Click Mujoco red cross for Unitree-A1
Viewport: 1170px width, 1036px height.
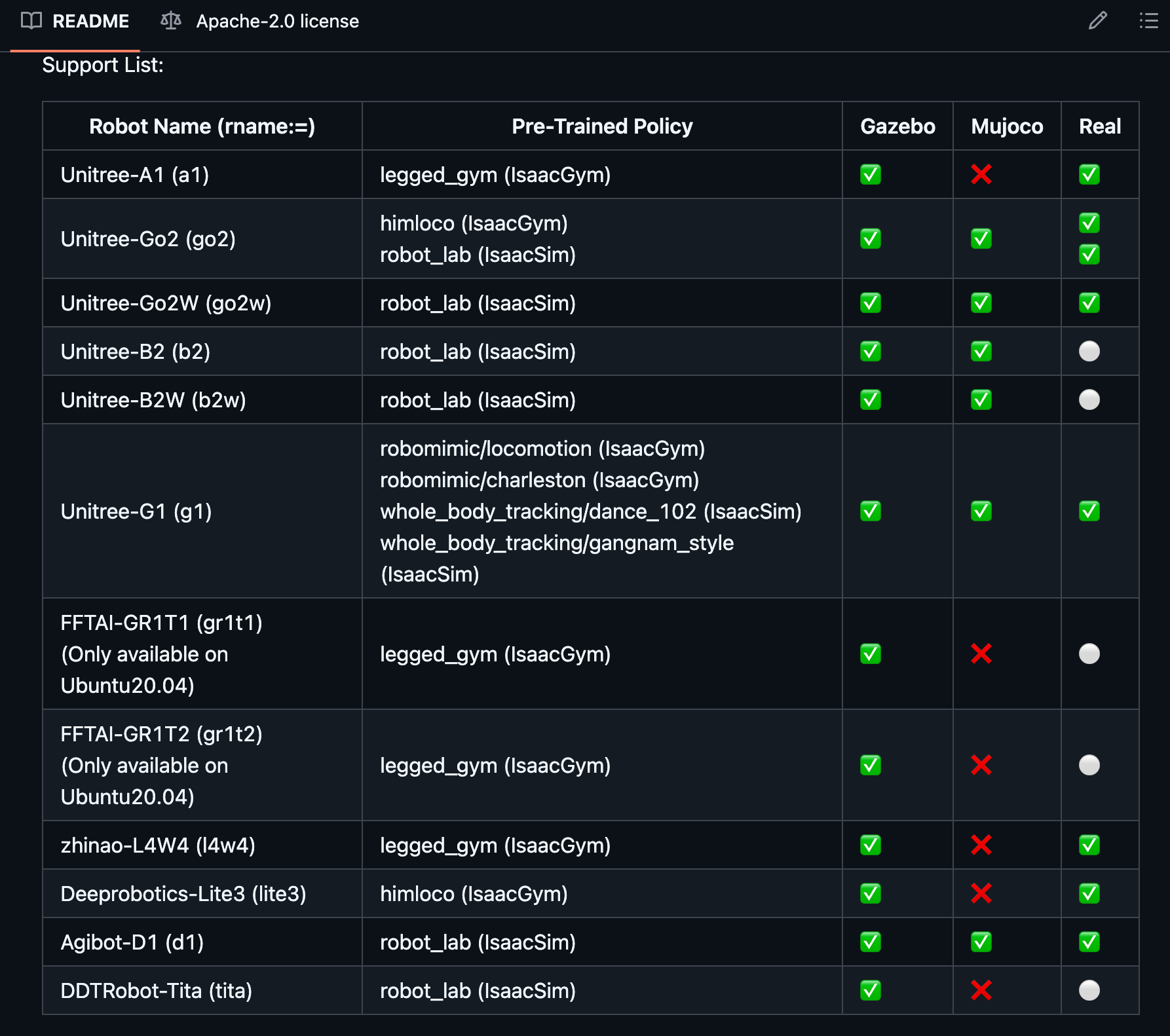[981, 175]
